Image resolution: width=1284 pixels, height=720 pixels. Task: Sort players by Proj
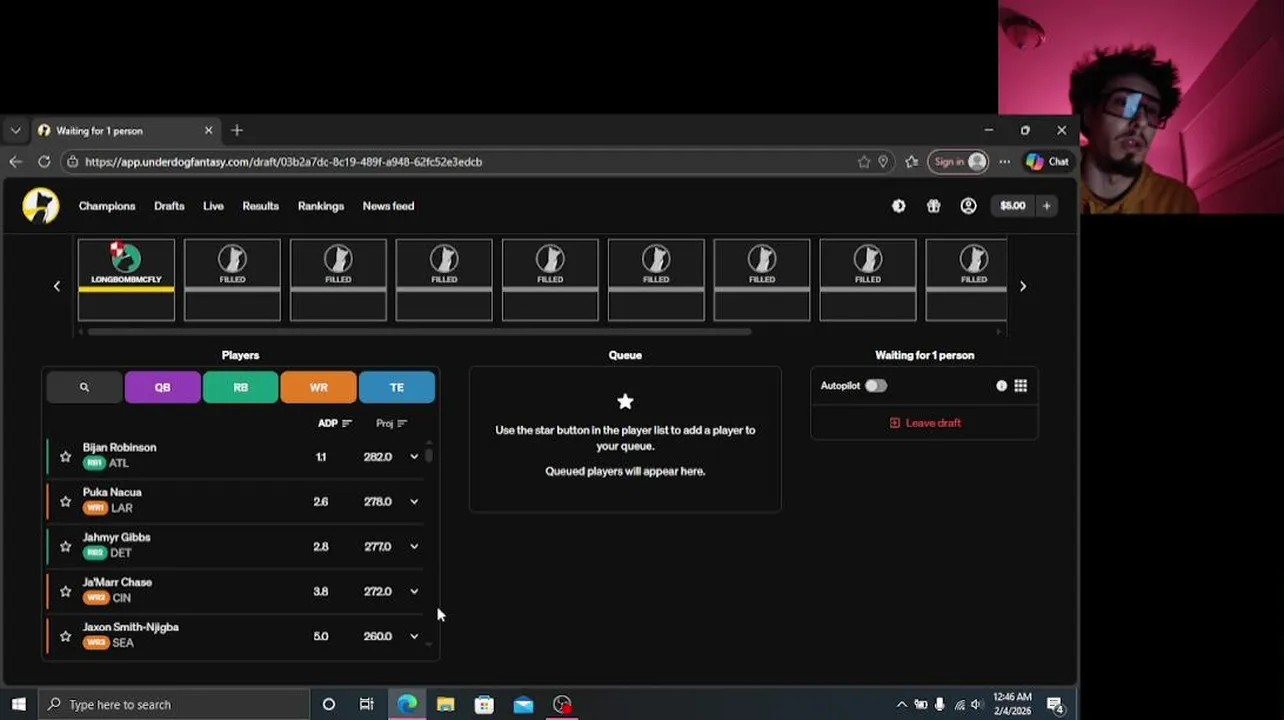(x=391, y=423)
